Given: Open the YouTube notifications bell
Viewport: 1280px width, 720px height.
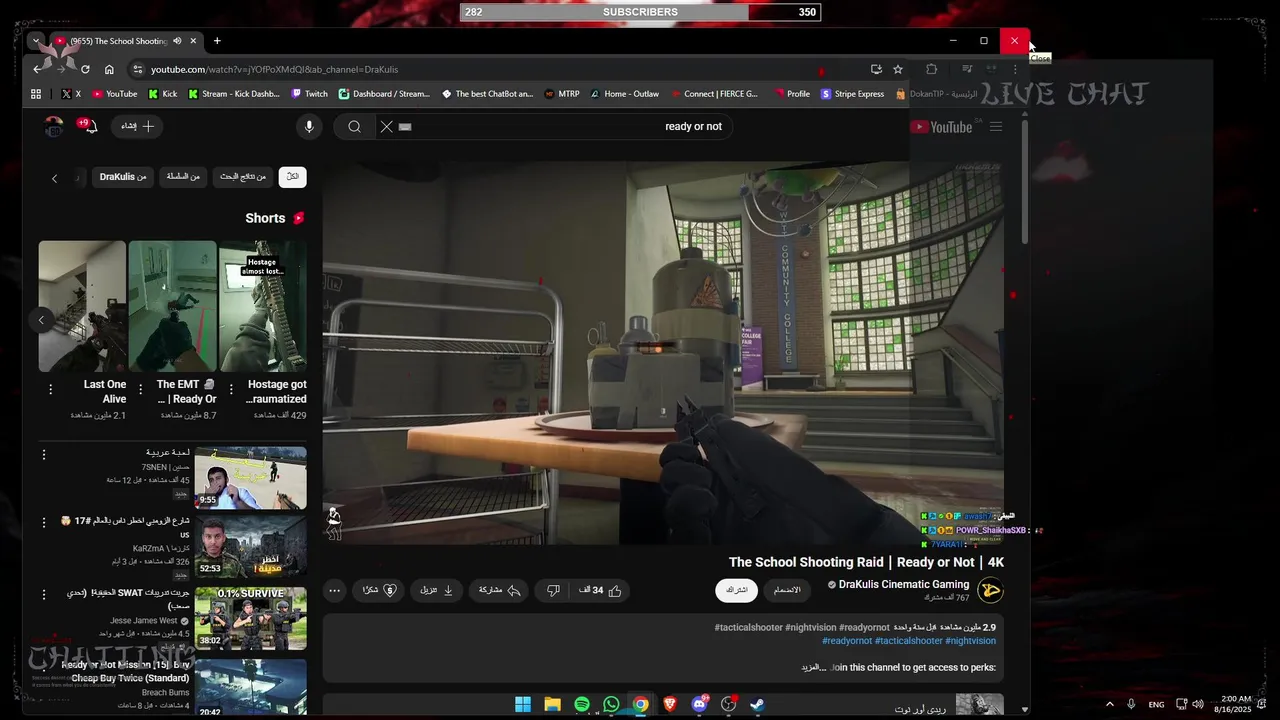Looking at the screenshot, I should [89, 126].
